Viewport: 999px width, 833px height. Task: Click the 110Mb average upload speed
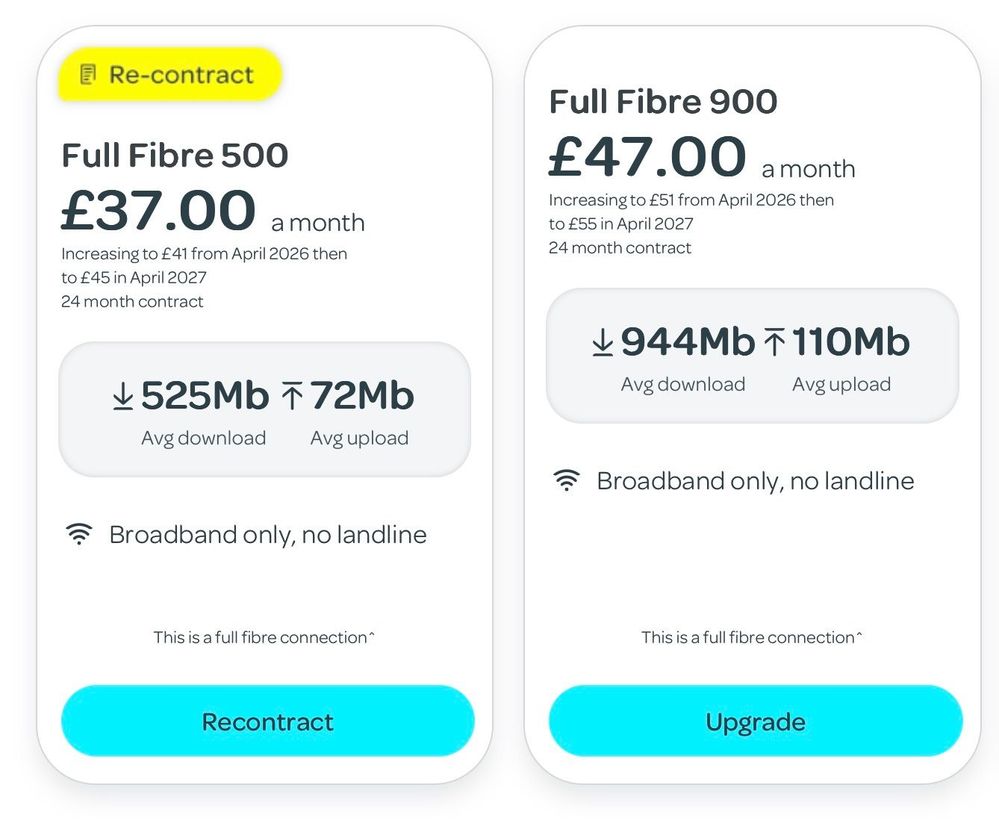pos(851,343)
